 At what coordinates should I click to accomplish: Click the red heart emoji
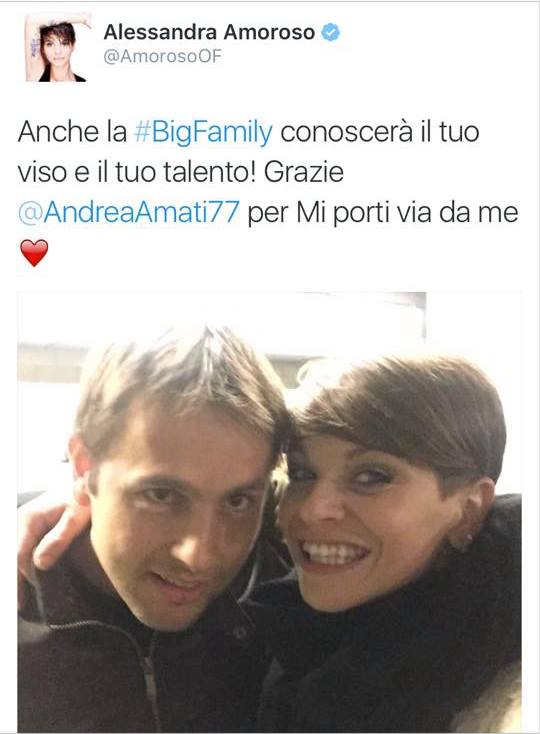(x=34, y=253)
